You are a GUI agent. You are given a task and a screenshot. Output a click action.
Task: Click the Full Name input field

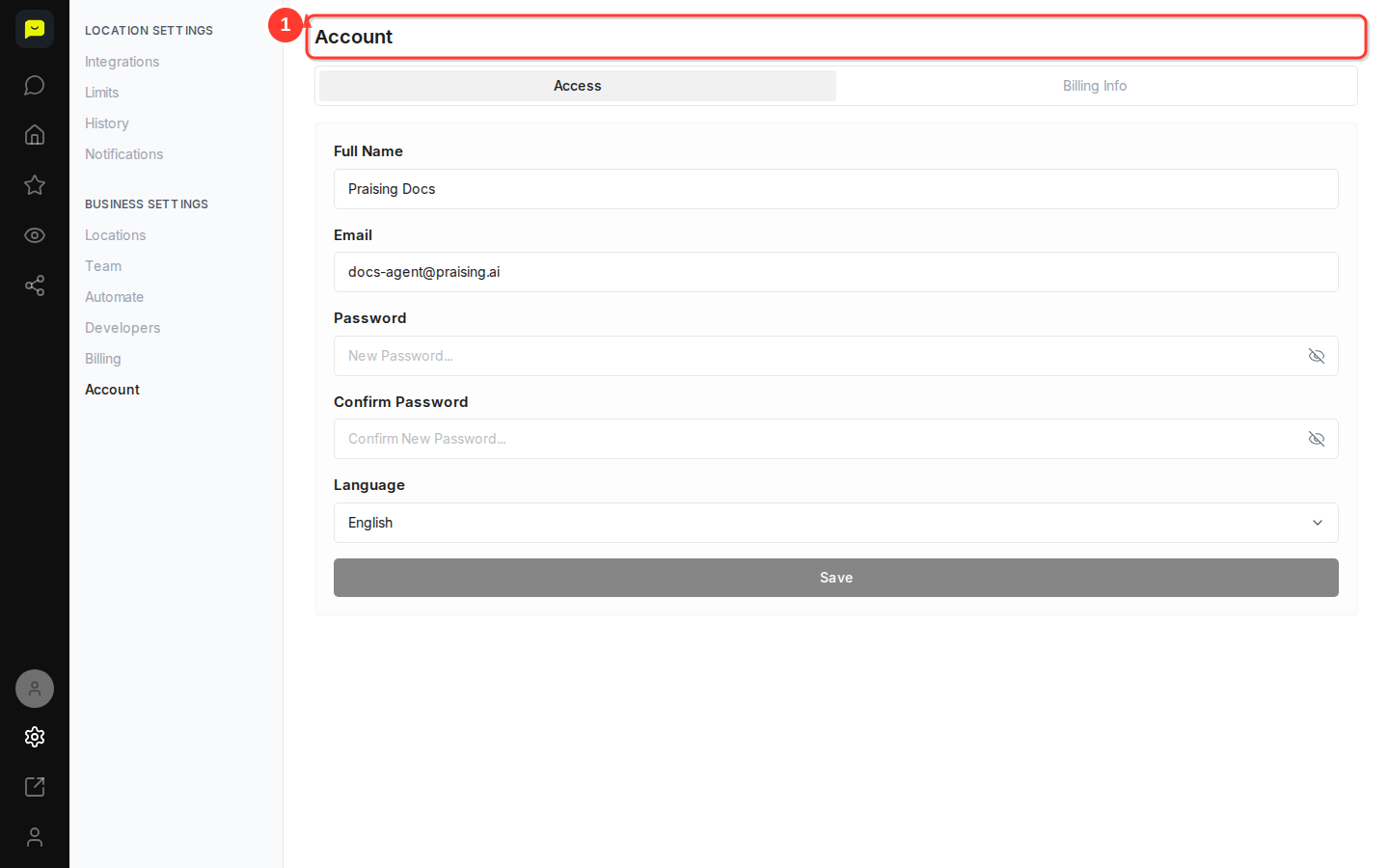836,189
